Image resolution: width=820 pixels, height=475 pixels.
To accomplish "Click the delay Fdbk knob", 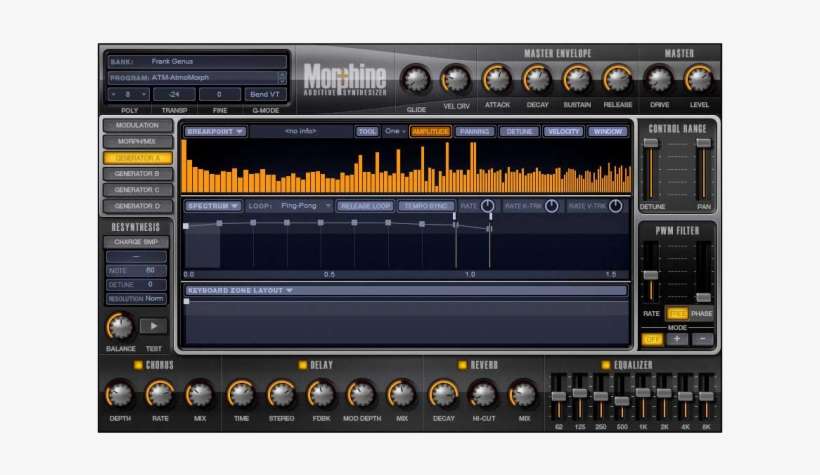I will (x=321, y=395).
